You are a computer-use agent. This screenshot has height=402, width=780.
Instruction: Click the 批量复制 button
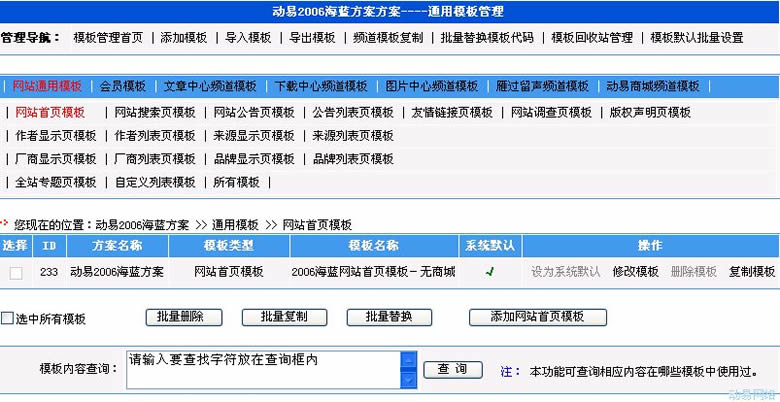click(285, 317)
